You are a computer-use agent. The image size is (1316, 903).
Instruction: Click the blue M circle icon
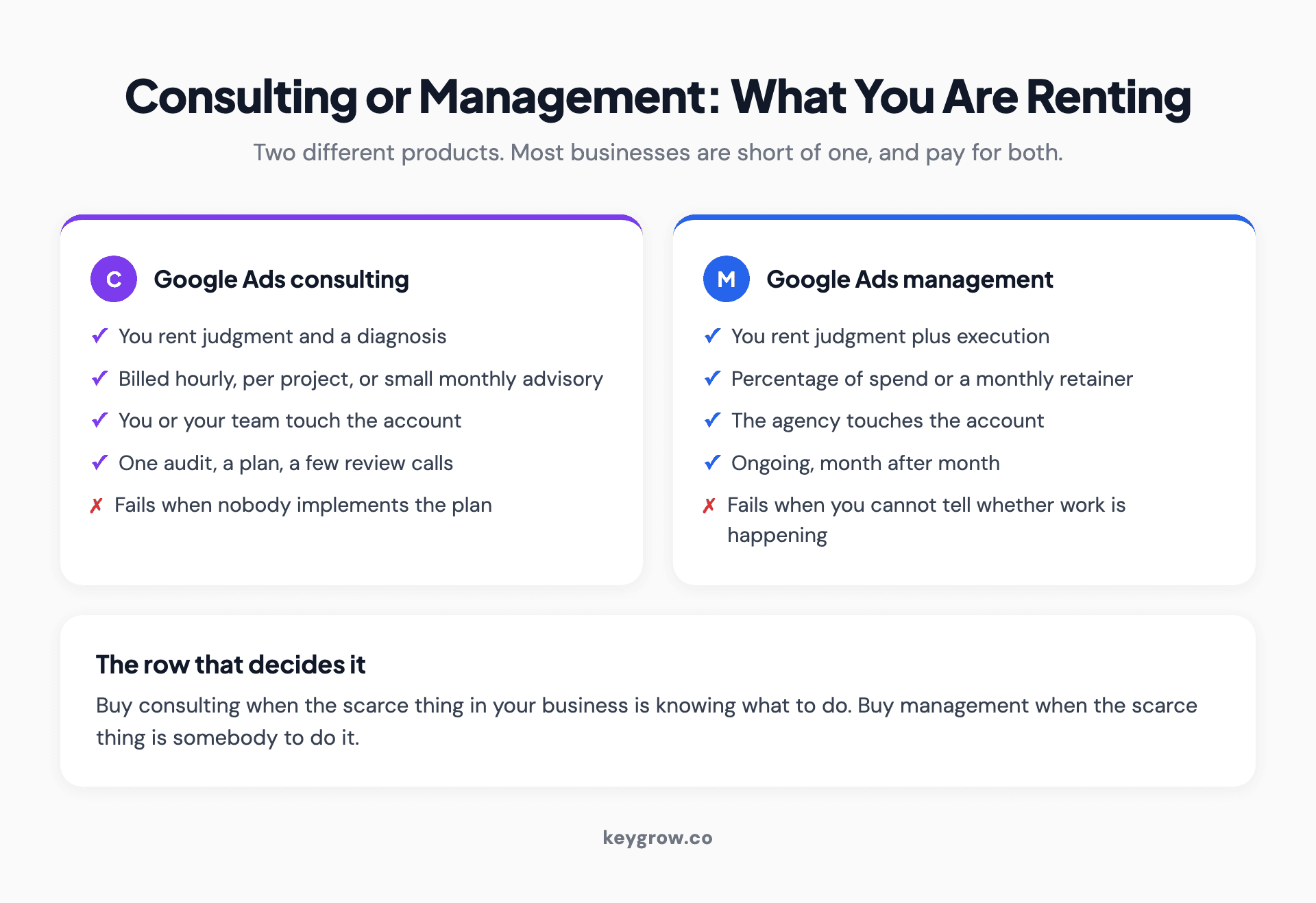[727, 279]
